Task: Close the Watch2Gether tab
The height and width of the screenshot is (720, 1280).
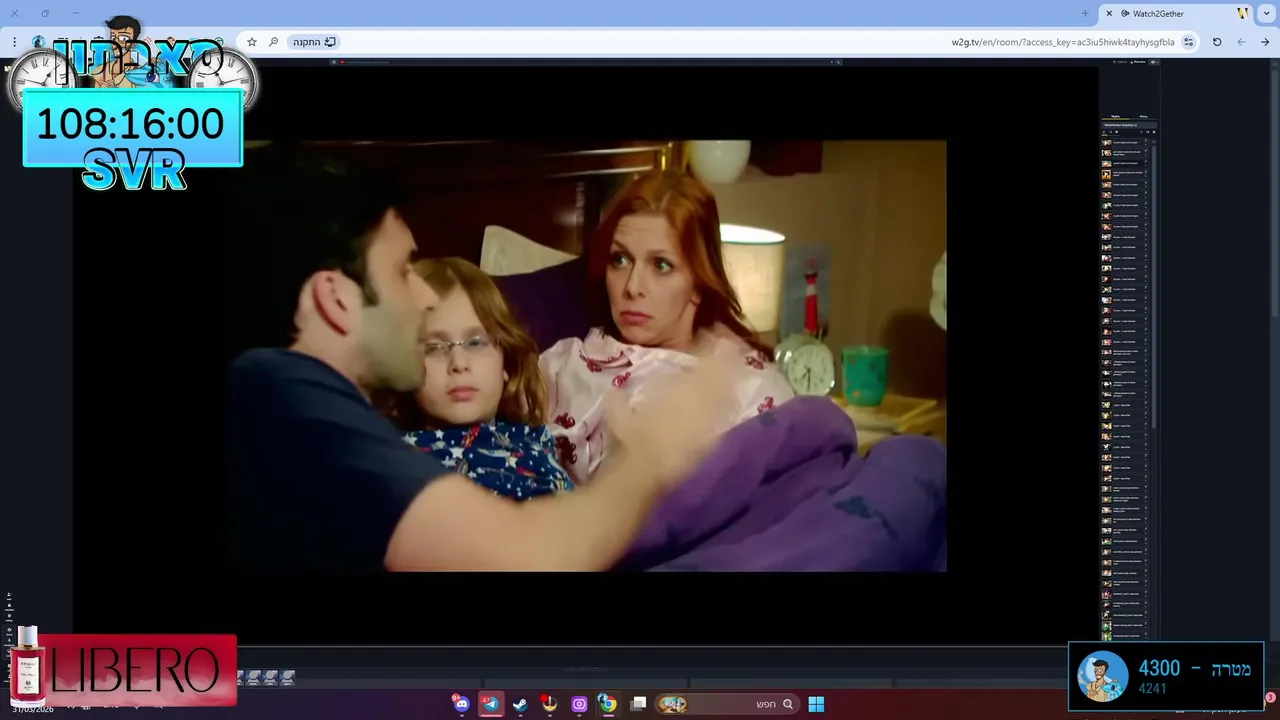Action: click(x=1109, y=14)
